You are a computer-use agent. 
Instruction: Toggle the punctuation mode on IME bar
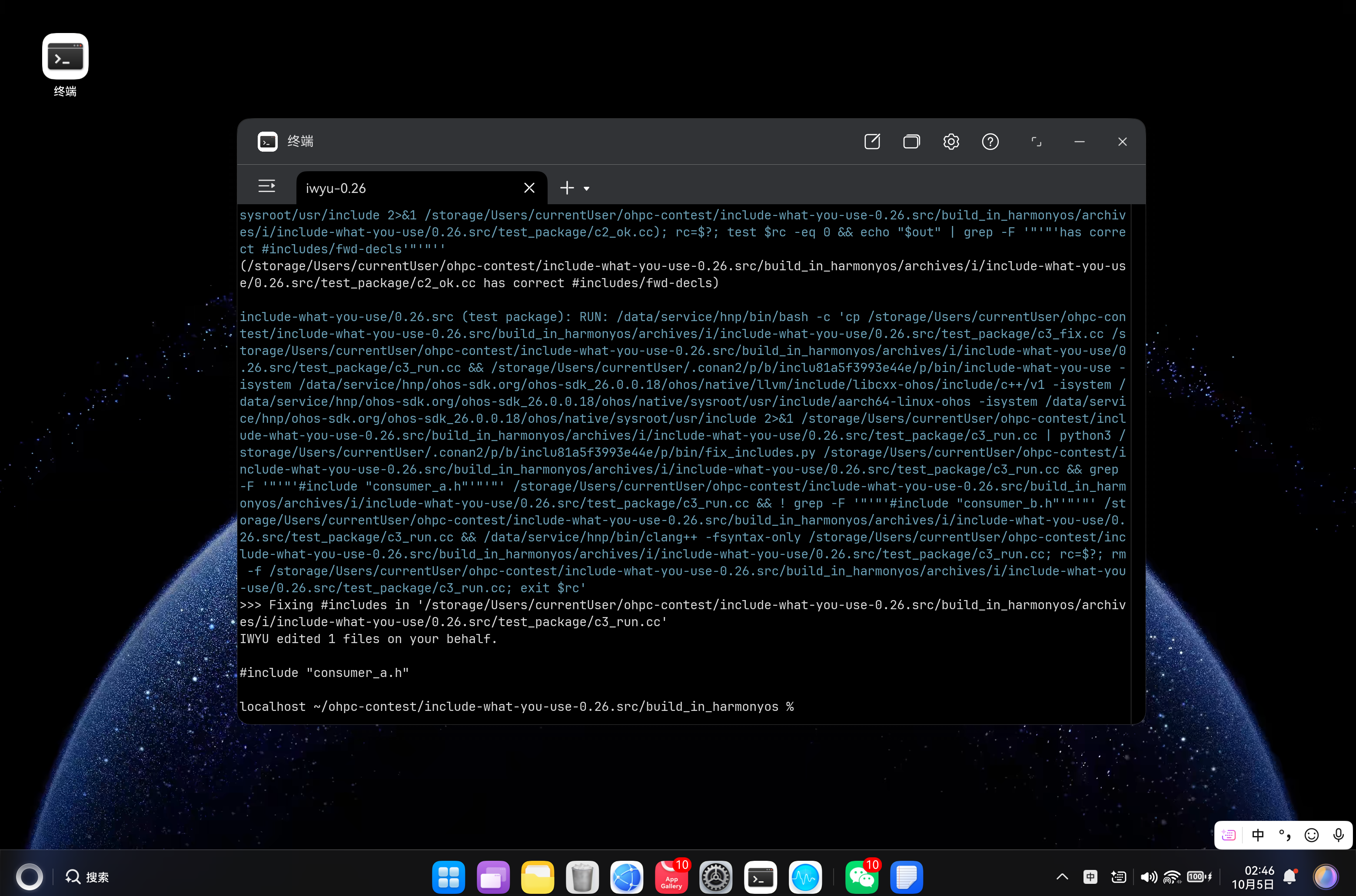pos(1285,836)
